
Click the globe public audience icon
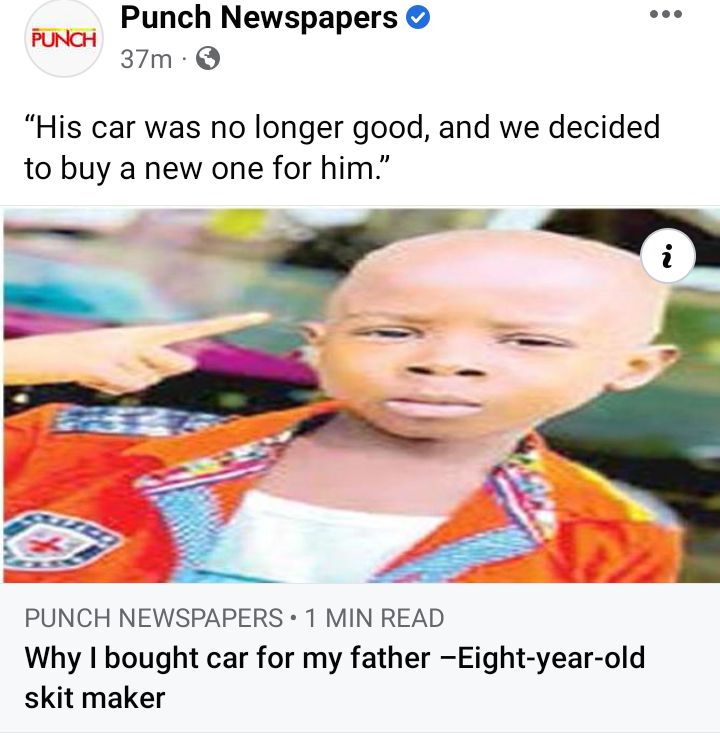(x=208, y=59)
